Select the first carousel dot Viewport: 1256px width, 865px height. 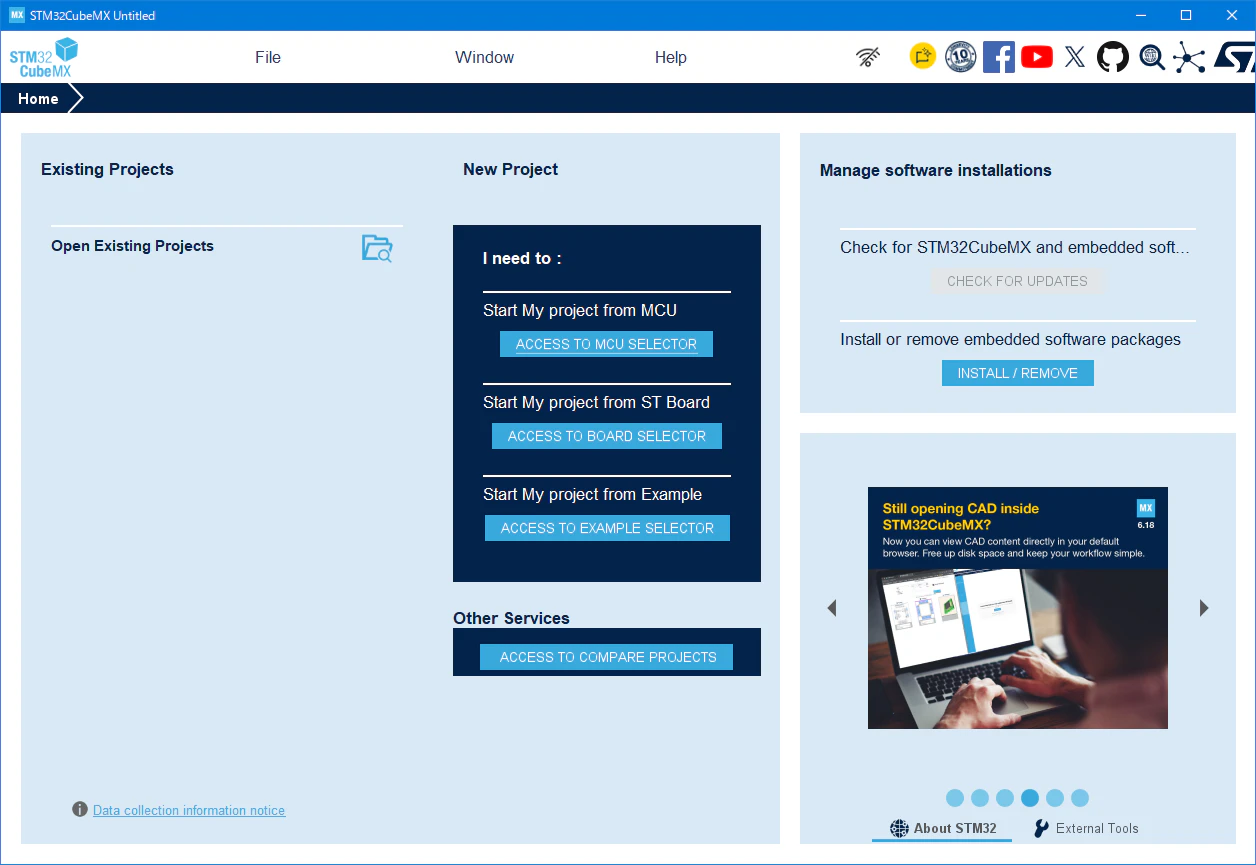[955, 798]
